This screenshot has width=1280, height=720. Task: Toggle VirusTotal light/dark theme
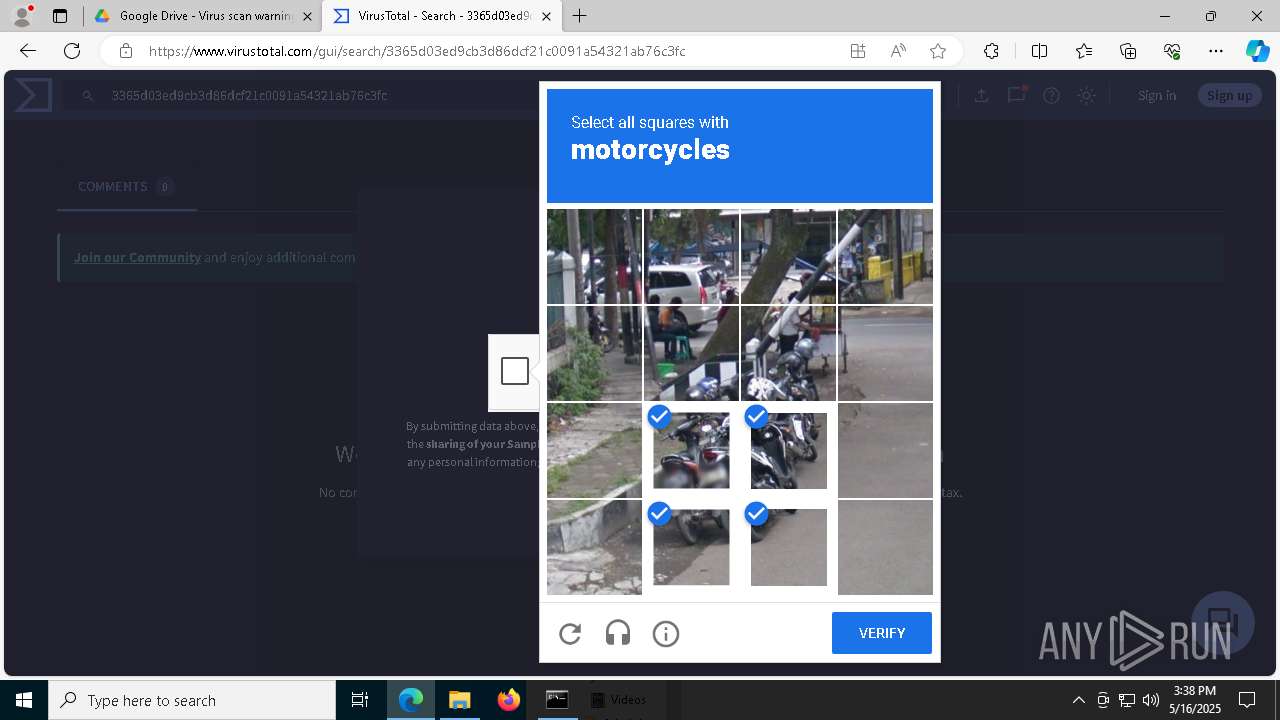(x=1086, y=95)
